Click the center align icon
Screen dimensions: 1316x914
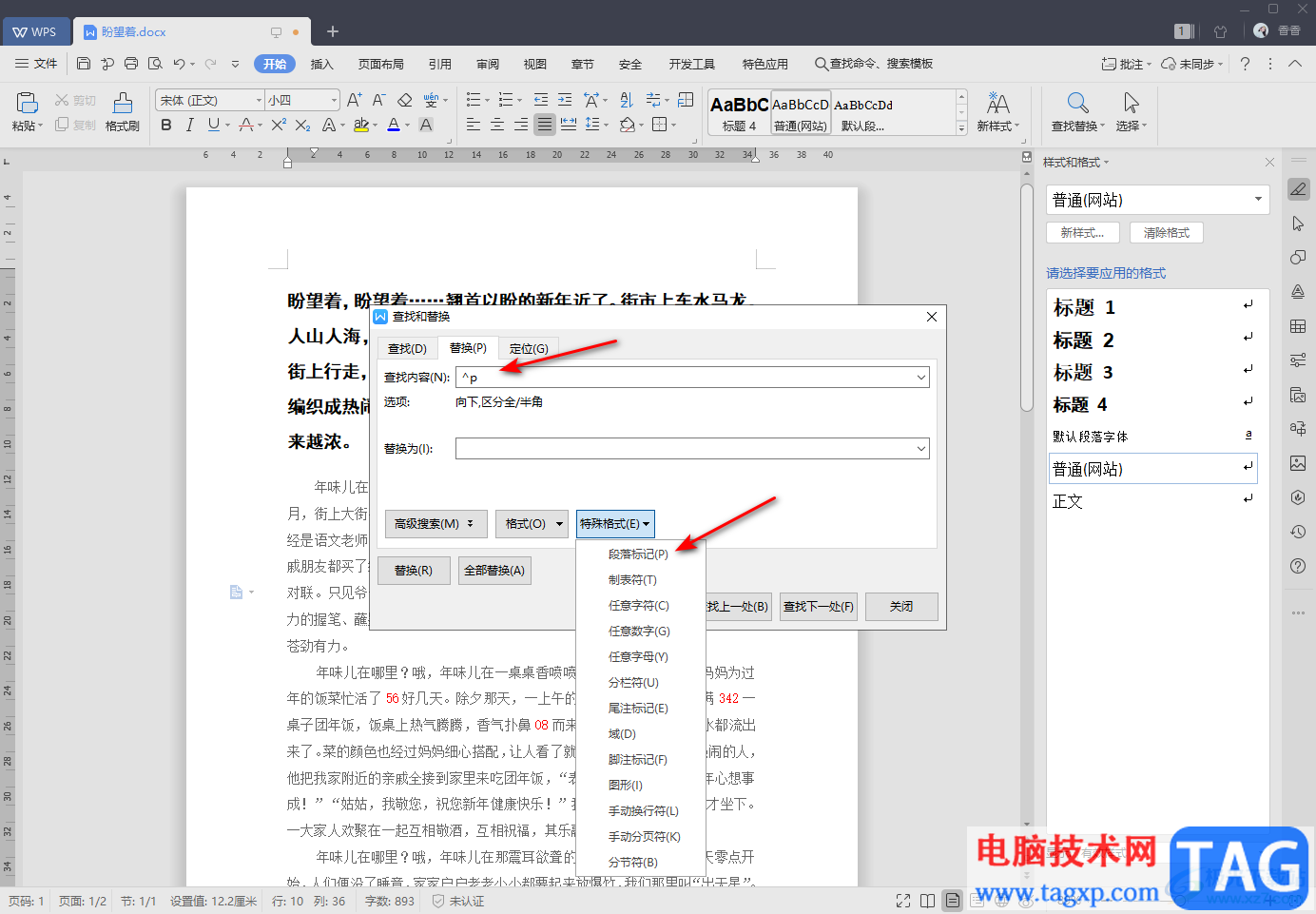pos(497,125)
